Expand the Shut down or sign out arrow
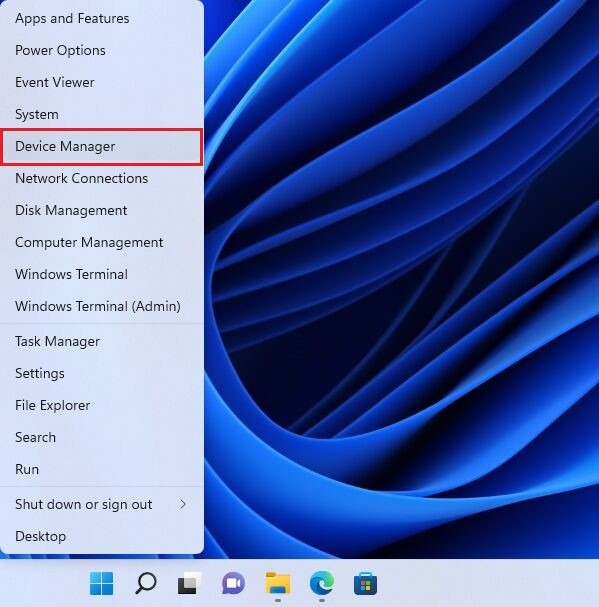Viewport: 599px width, 607px height. (x=183, y=504)
